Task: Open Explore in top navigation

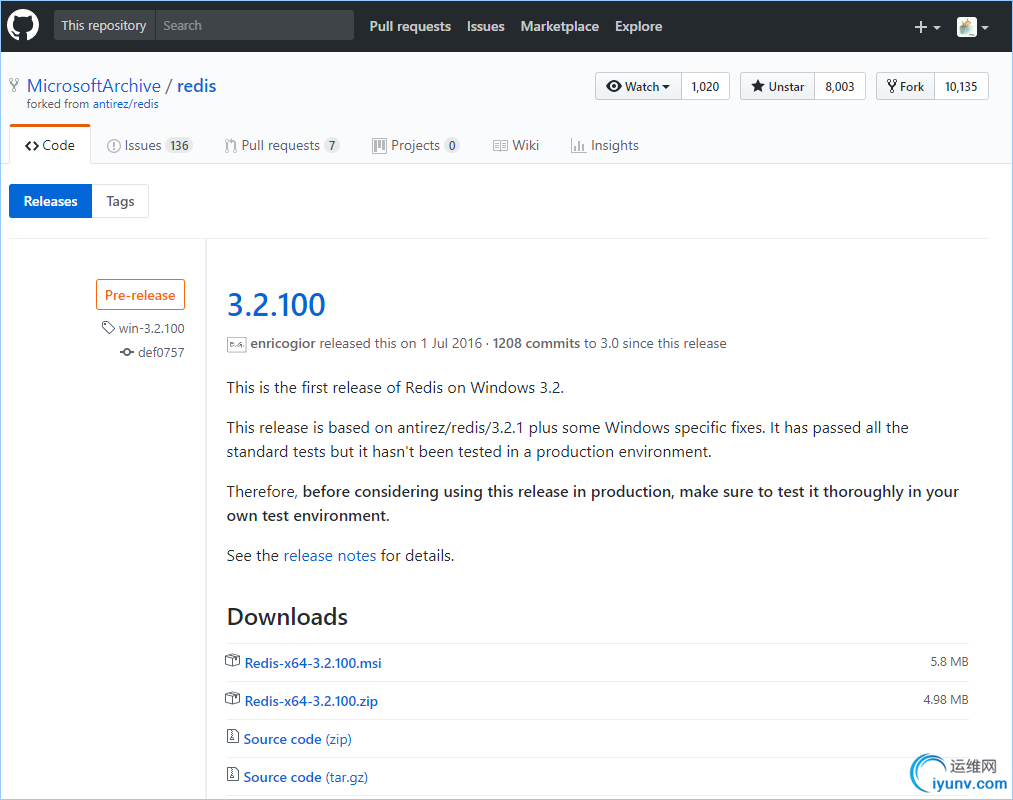Action: (x=638, y=26)
